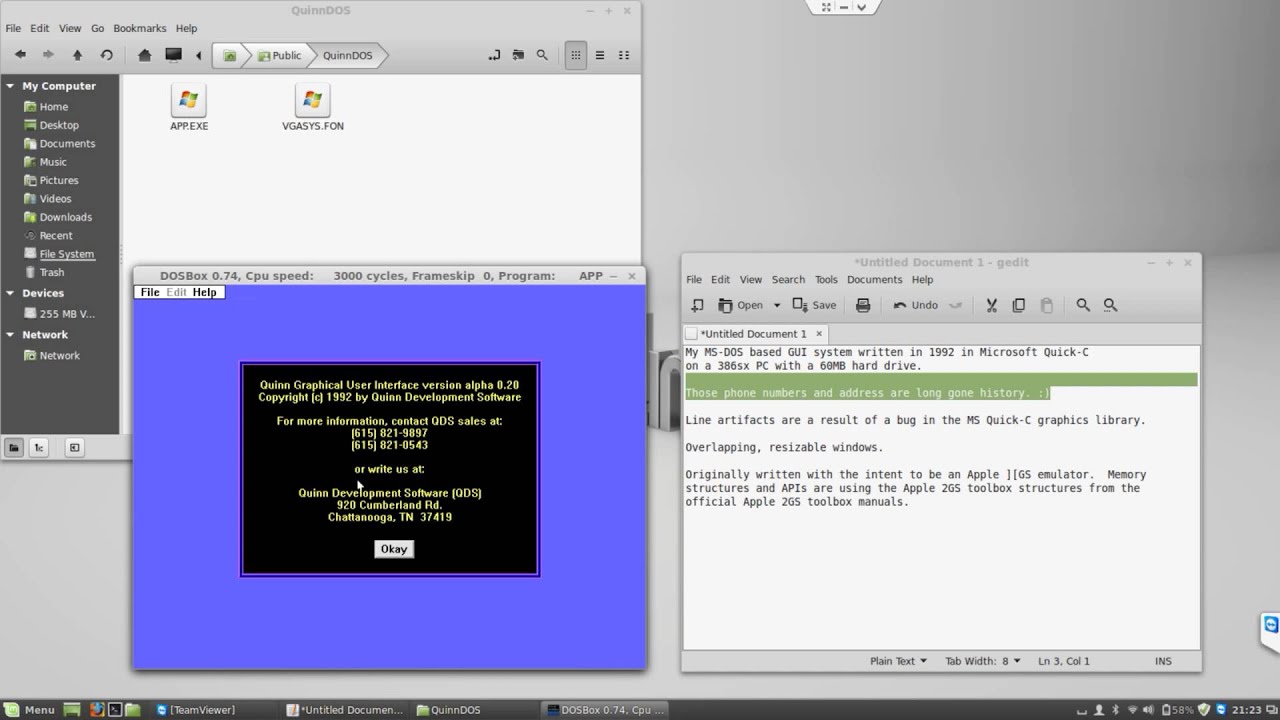Copy selection with the gedit copy icon

pyautogui.click(x=1018, y=305)
